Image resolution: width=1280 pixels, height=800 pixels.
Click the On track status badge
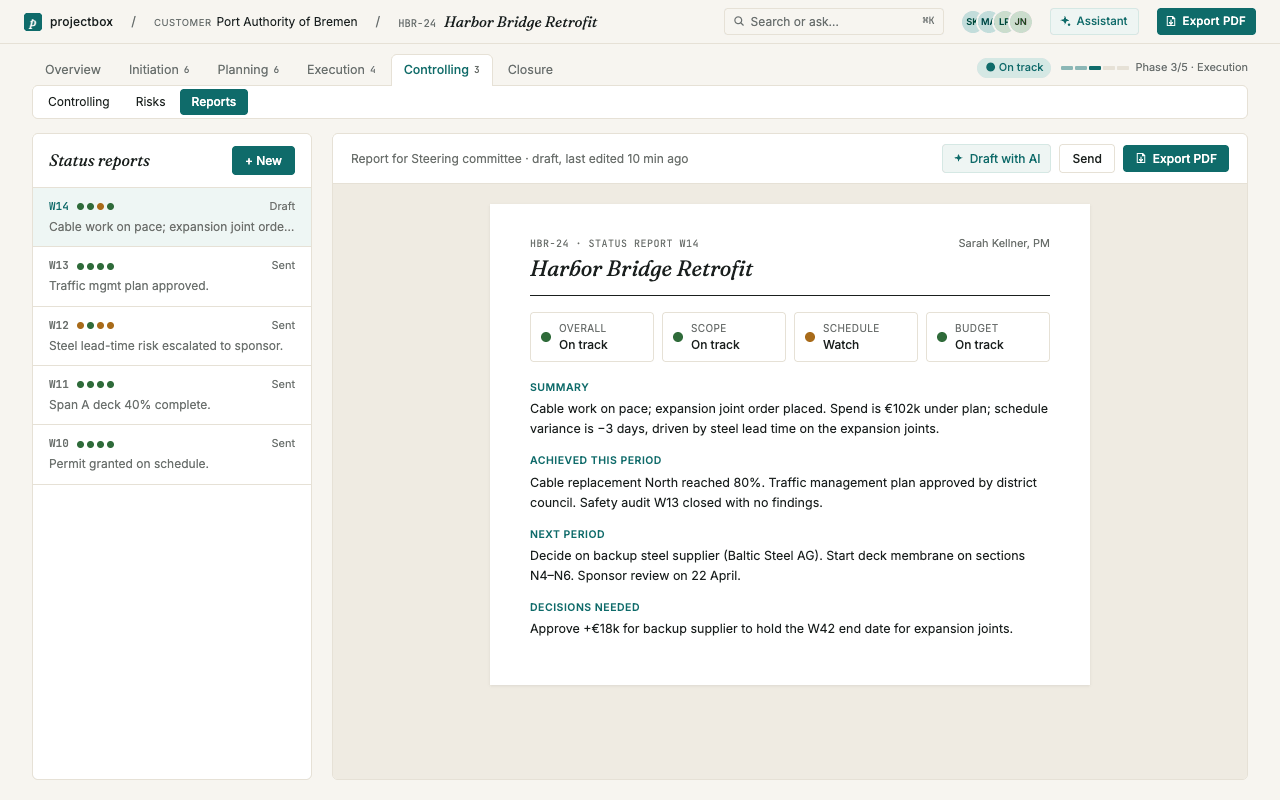tap(1014, 67)
